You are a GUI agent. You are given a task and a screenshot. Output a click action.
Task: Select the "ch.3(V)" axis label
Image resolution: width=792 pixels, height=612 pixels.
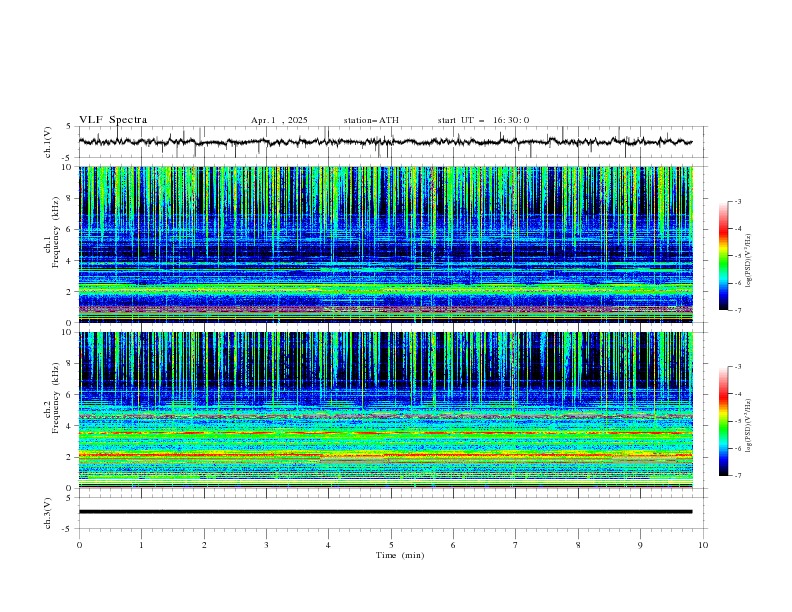(x=48, y=513)
